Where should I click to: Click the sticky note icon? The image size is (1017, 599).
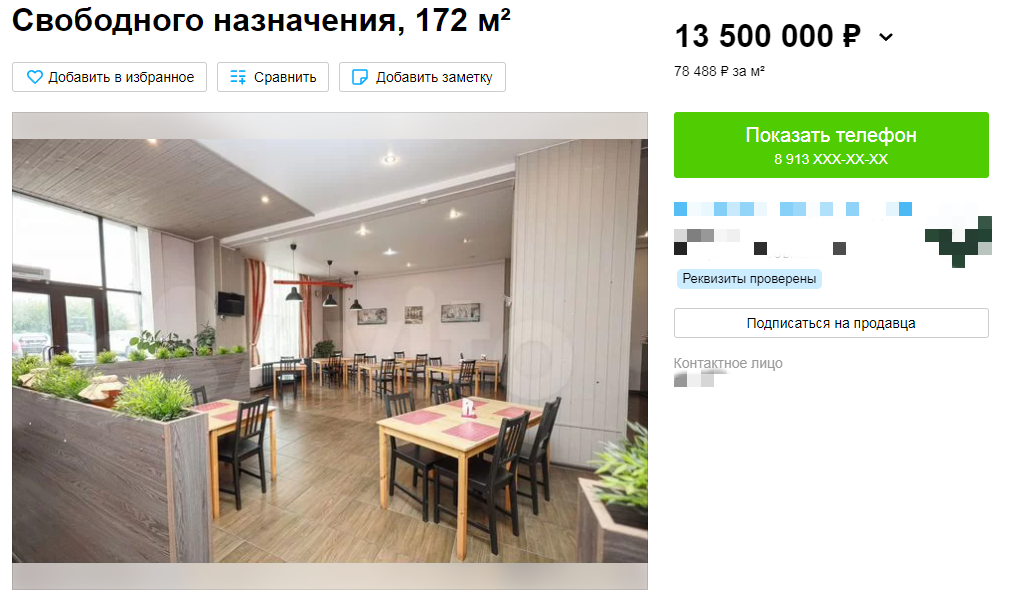click(359, 77)
